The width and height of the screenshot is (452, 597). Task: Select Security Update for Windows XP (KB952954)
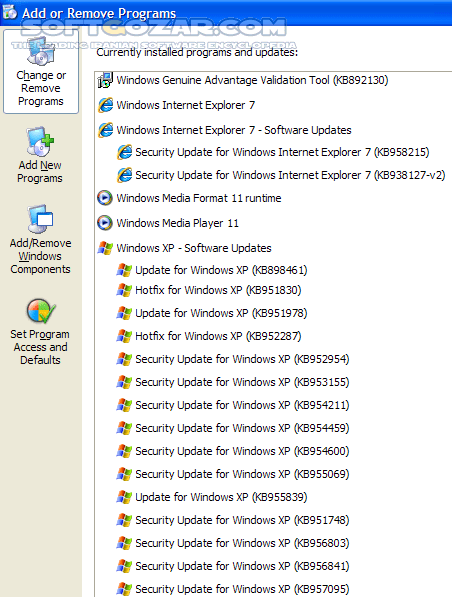point(242,359)
